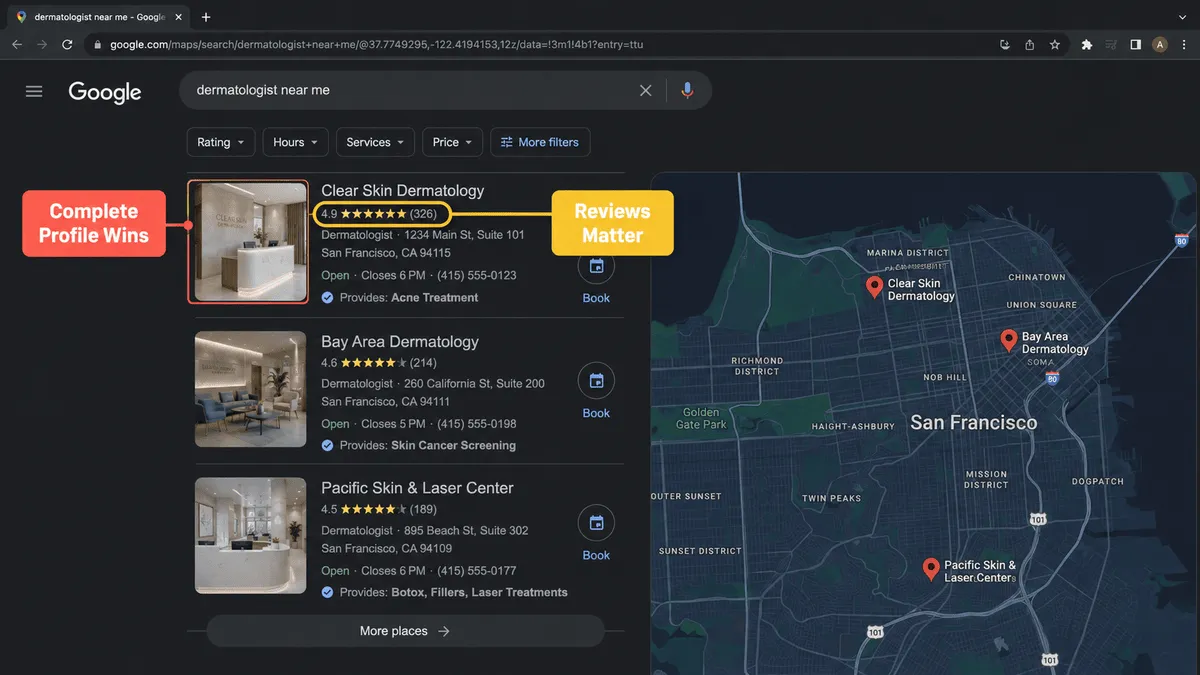This screenshot has height=675, width=1200.
Task: Open the hamburger main menu
Action: click(x=34, y=91)
